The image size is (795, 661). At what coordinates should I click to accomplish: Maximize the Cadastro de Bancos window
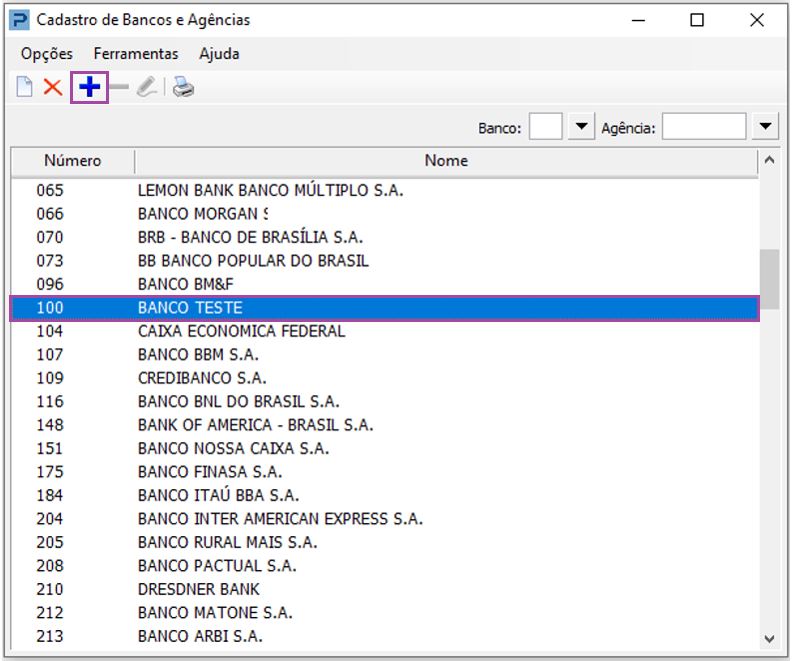pyautogui.click(x=697, y=20)
